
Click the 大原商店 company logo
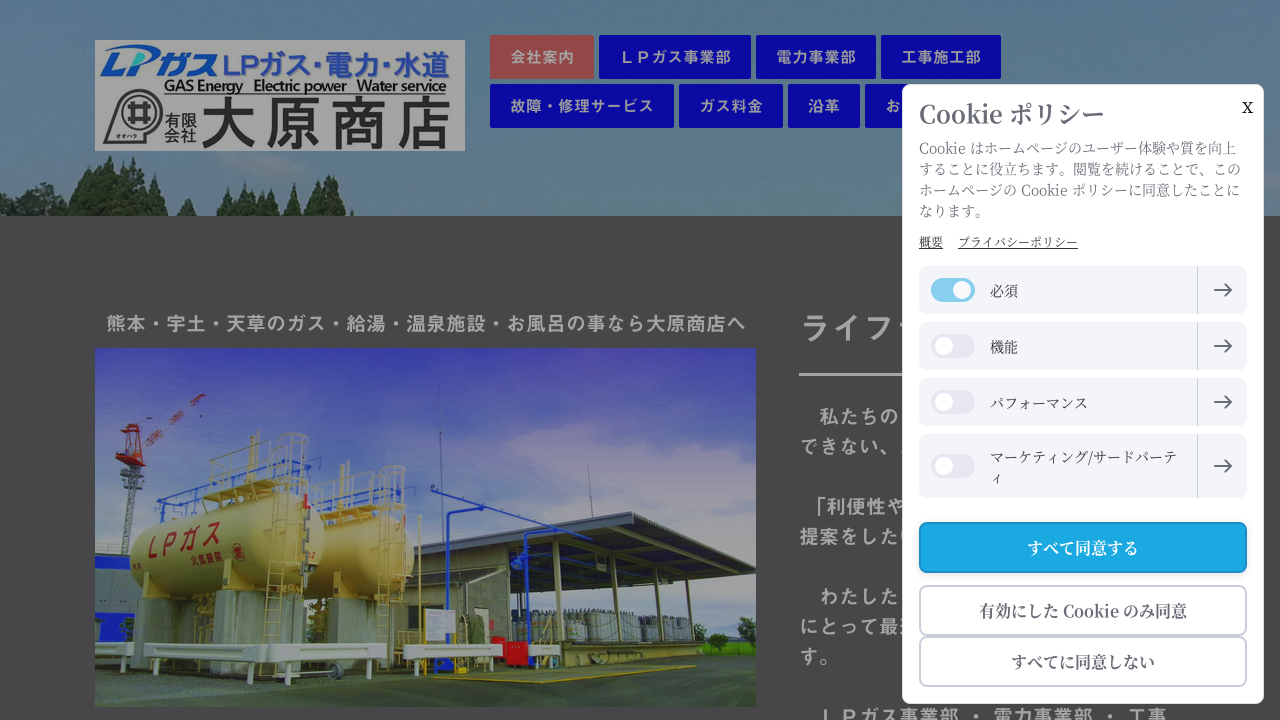280,96
